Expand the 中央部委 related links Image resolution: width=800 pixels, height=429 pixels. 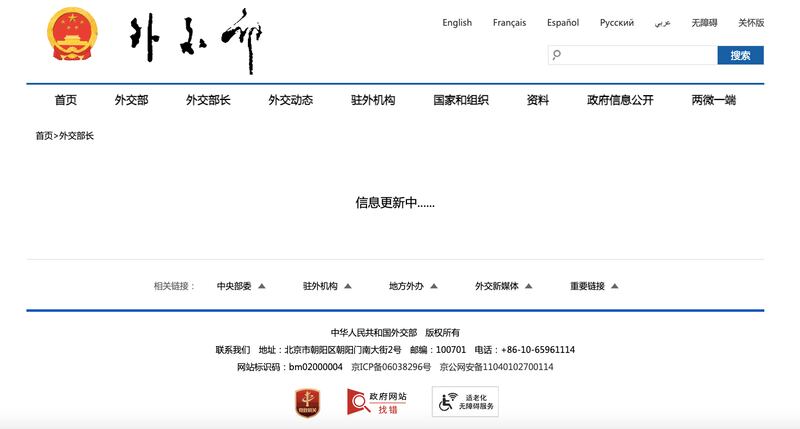tap(241, 286)
